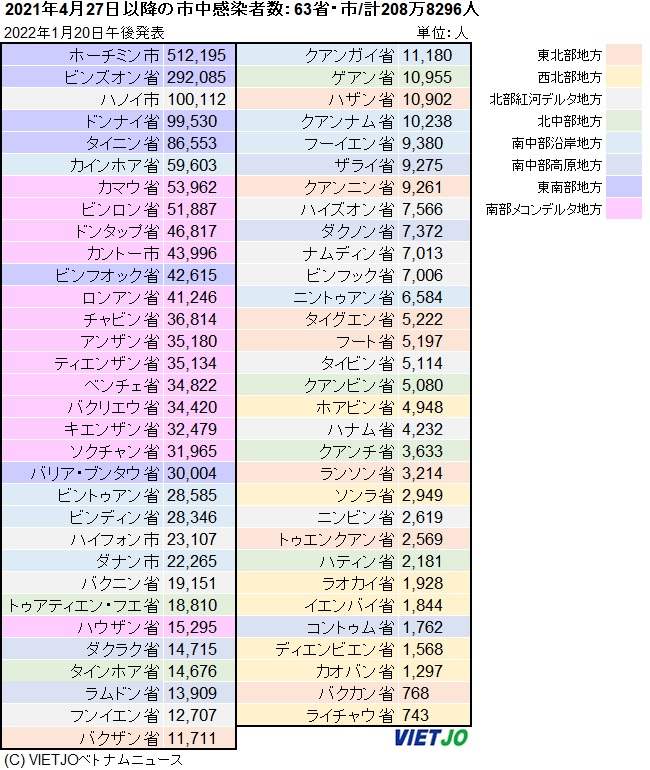Click the value 292,085
Image resolution: width=650 pixels, height=770 pixels.
[196, 77]
